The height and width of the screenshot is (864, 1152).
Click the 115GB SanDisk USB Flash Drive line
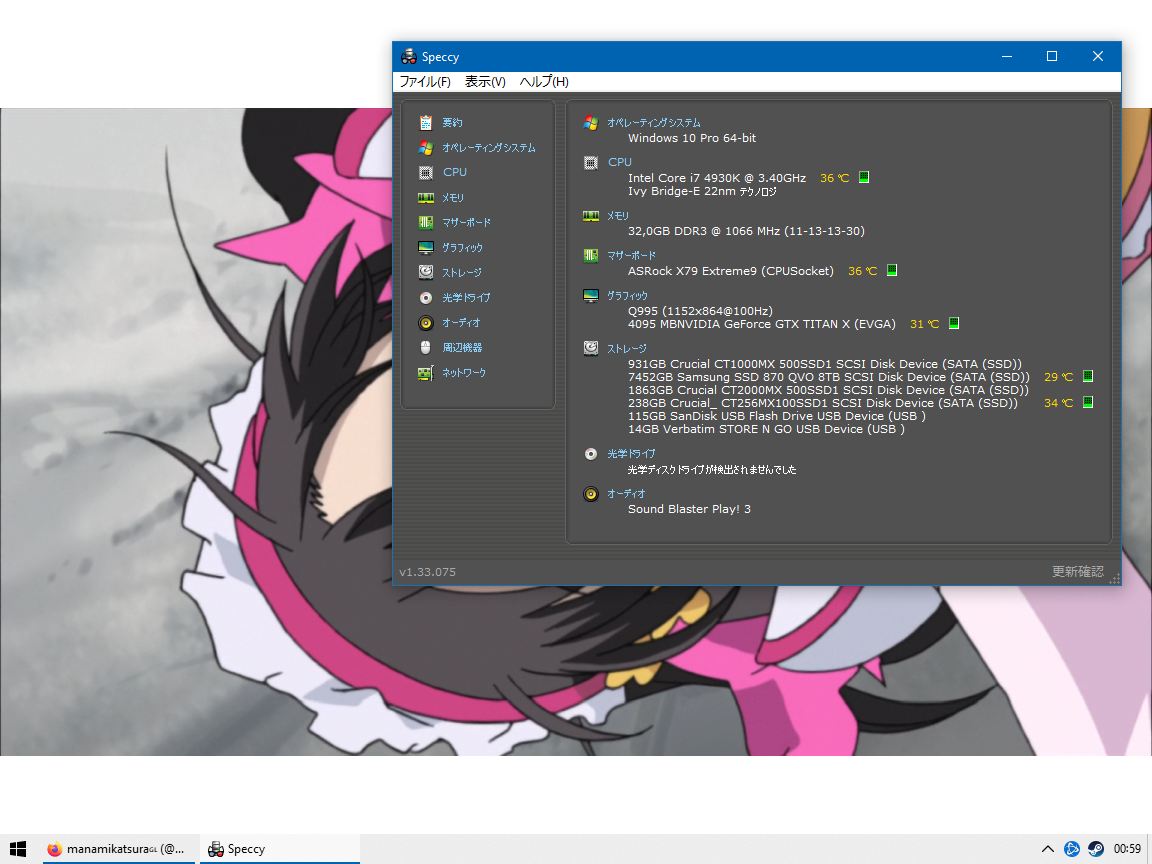point(777,416)
